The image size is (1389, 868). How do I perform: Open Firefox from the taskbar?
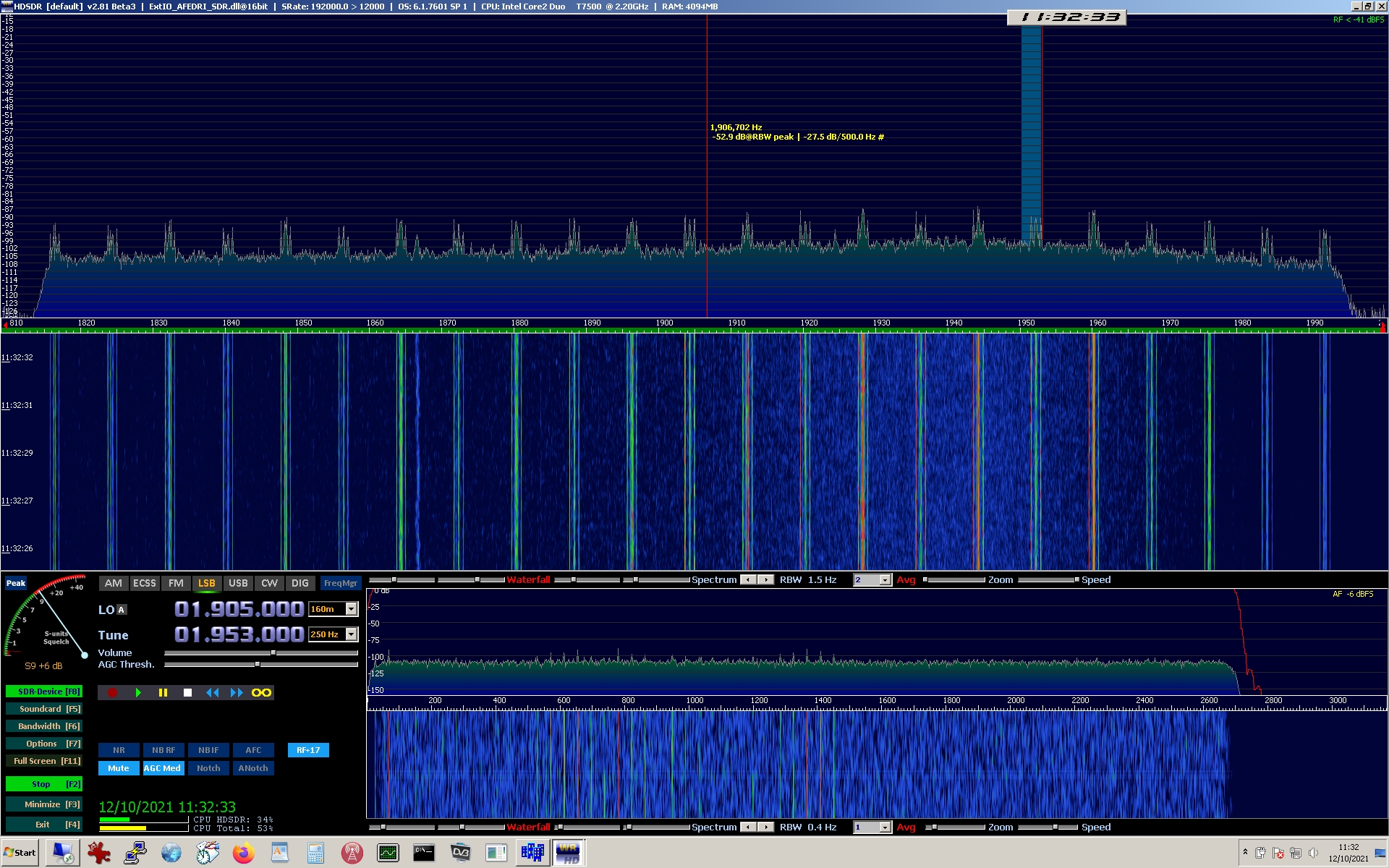pos(244,854)
